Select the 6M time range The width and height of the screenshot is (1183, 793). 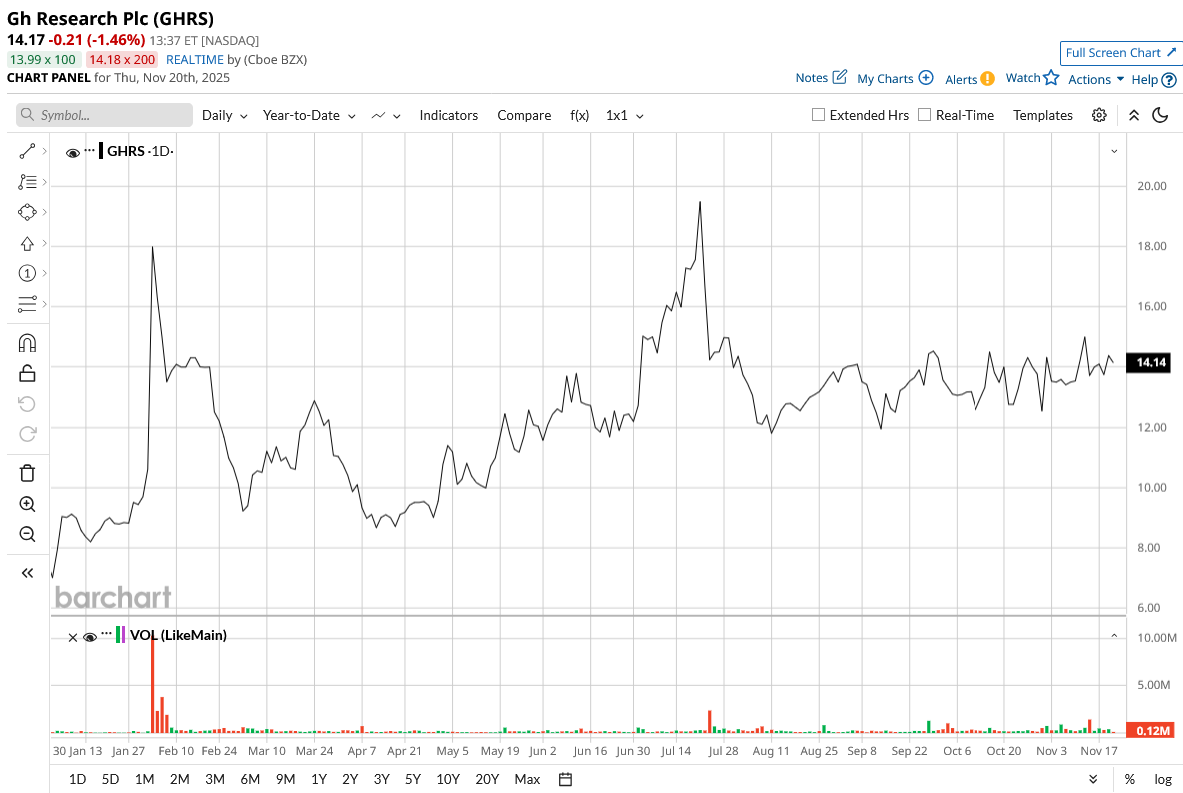coord(250,779)
